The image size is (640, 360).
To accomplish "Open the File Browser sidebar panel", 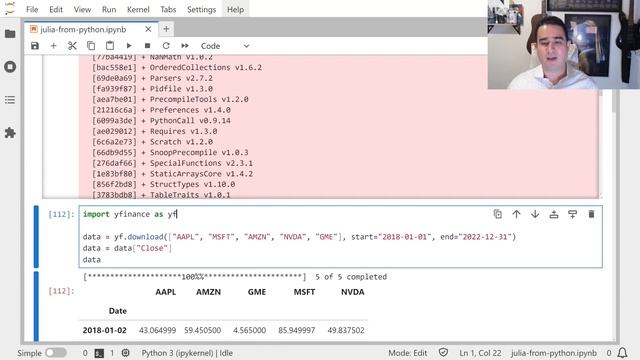I will [10, 34].
